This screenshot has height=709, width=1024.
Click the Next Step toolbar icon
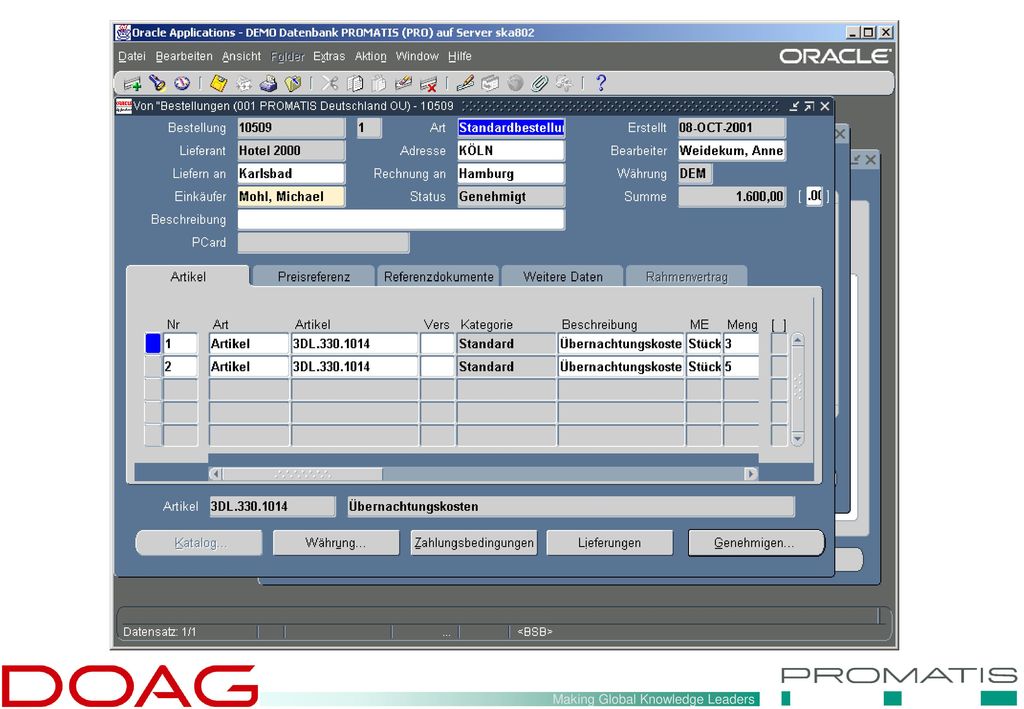(244, 84)
